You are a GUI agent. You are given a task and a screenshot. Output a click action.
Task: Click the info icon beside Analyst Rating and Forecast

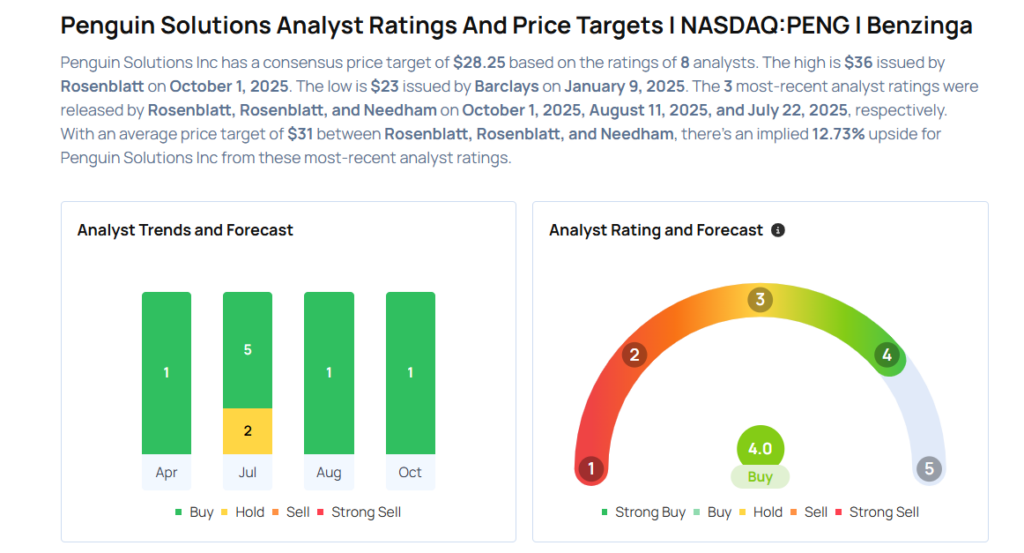pyautogui.click(x=778, y=230)
